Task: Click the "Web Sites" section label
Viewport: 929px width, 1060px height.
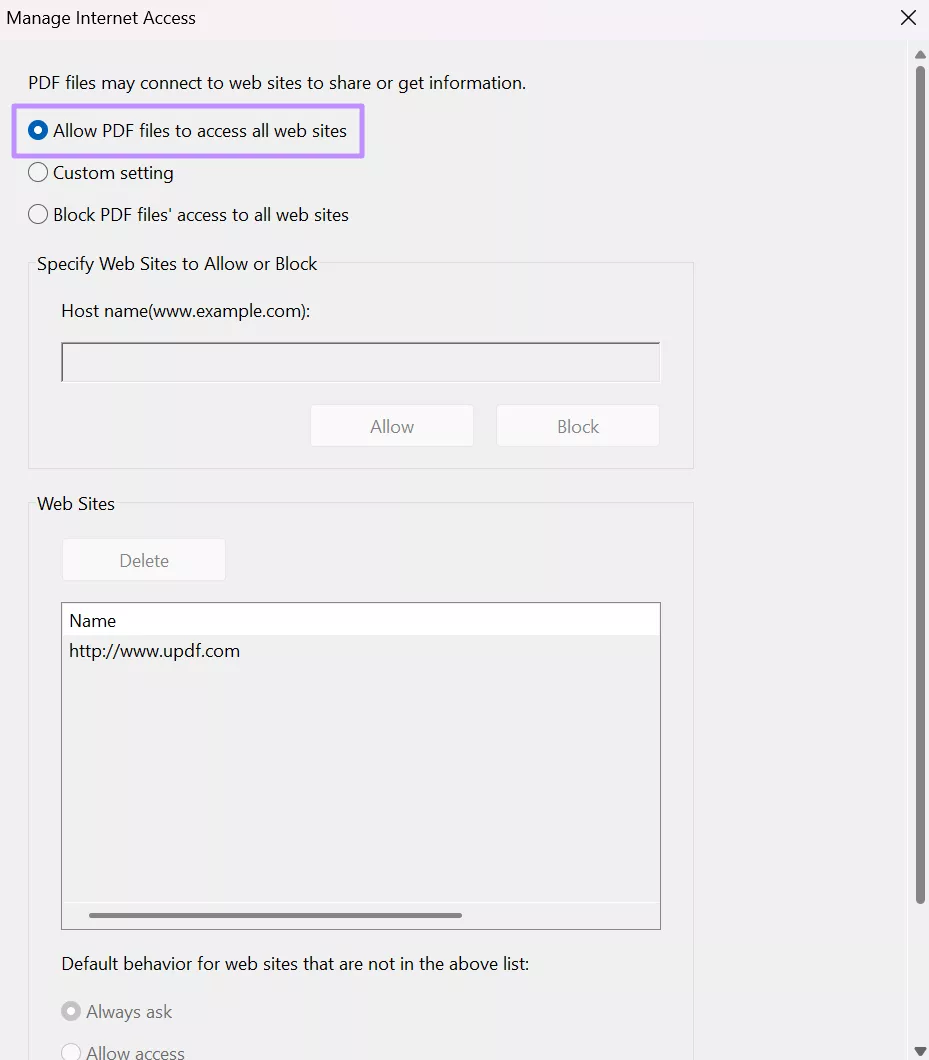Action: tap(76, 503)
